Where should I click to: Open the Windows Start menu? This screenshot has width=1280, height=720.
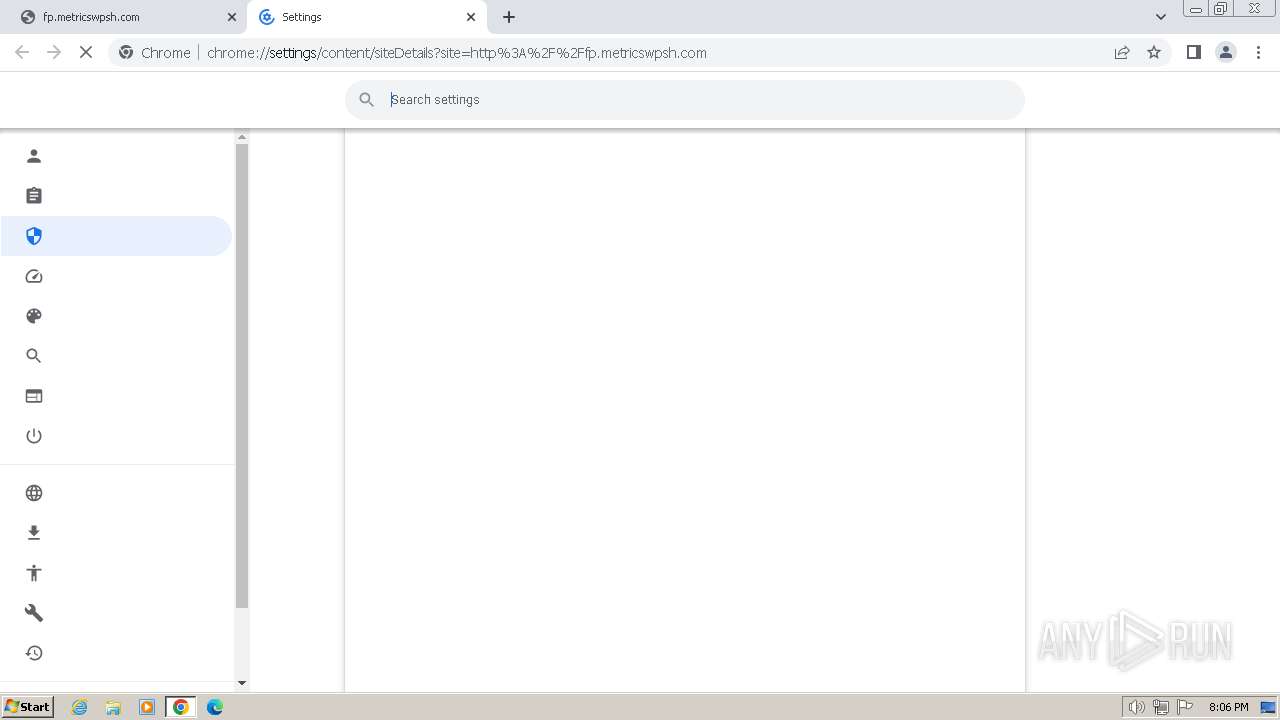(x=27, y=707)
